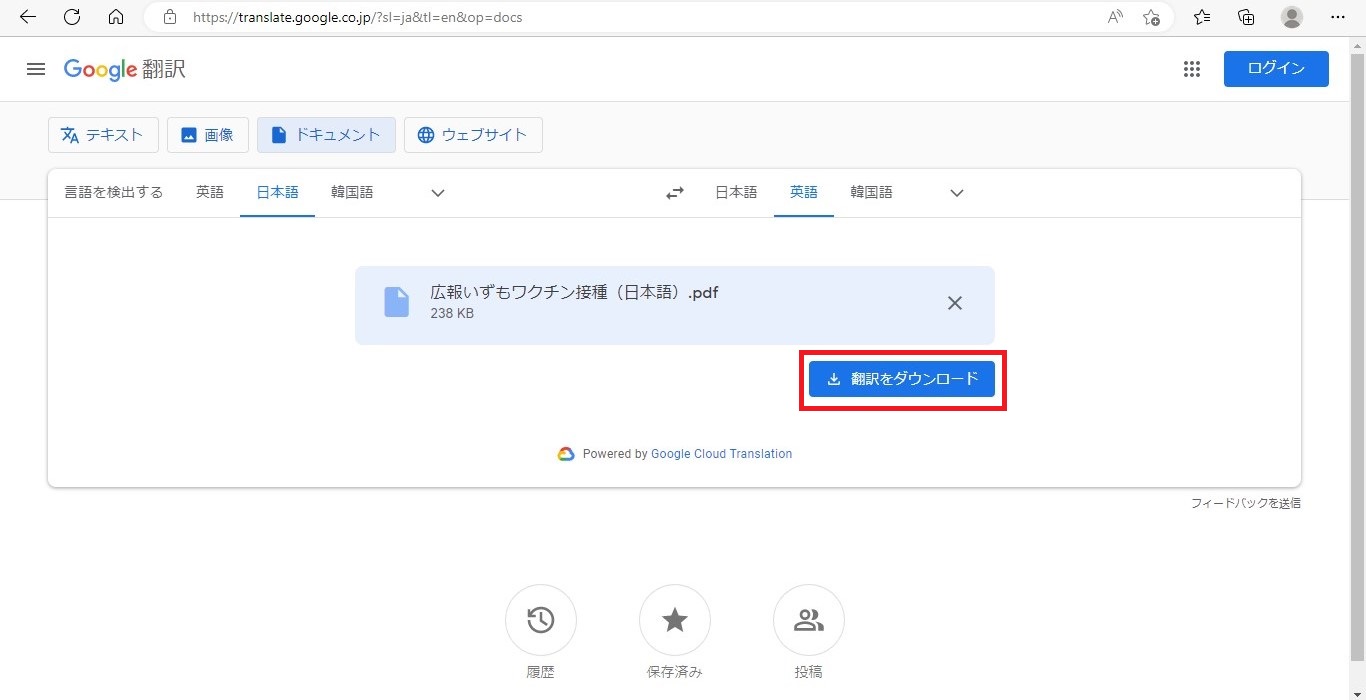Expand the source language list chevron
The width and height of the screenshot is (1366, 700).
pyautogui.click(x=437, y=193)
